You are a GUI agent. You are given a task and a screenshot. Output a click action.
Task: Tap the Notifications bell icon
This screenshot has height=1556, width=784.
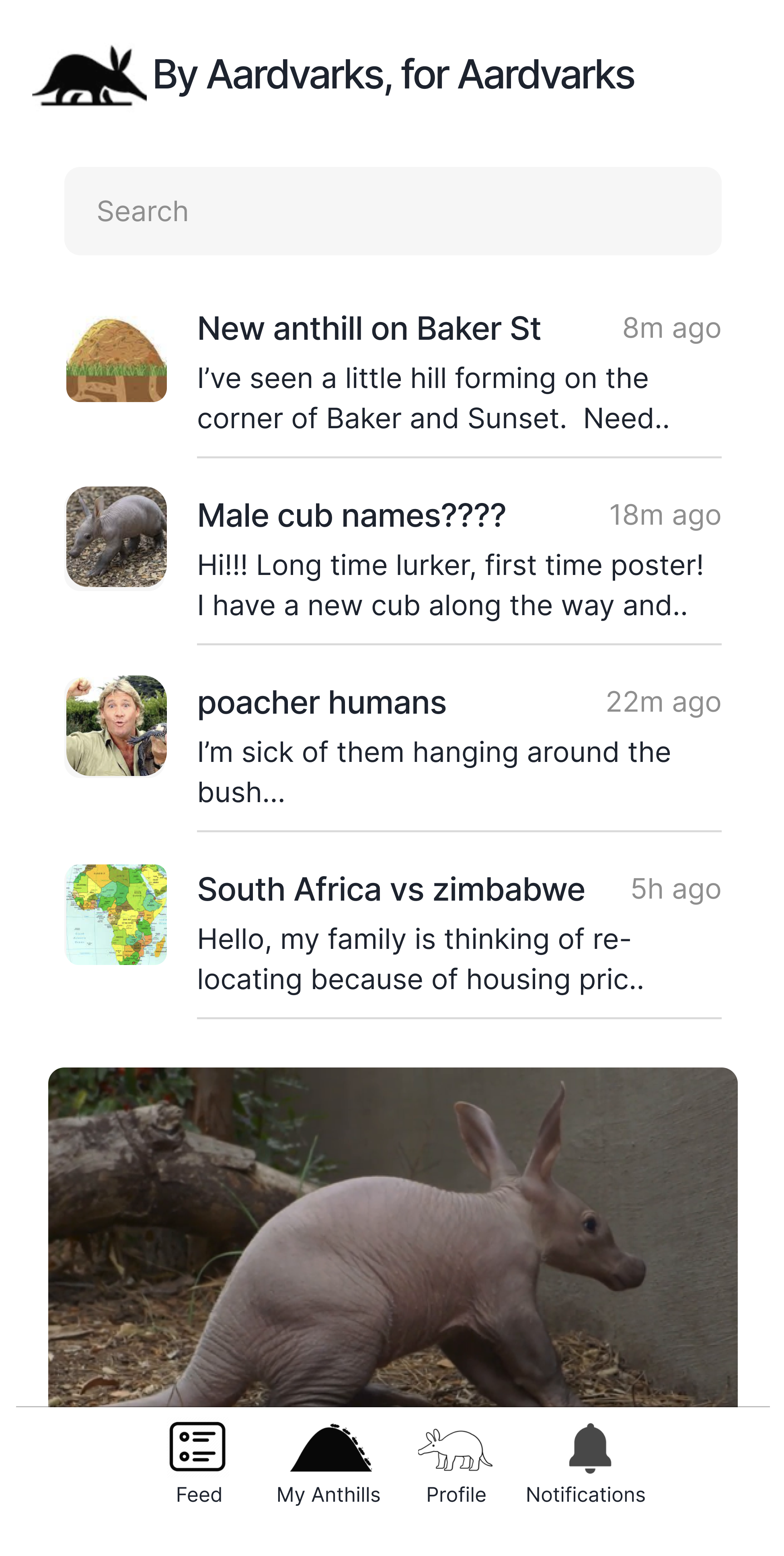click(589, 1447)
